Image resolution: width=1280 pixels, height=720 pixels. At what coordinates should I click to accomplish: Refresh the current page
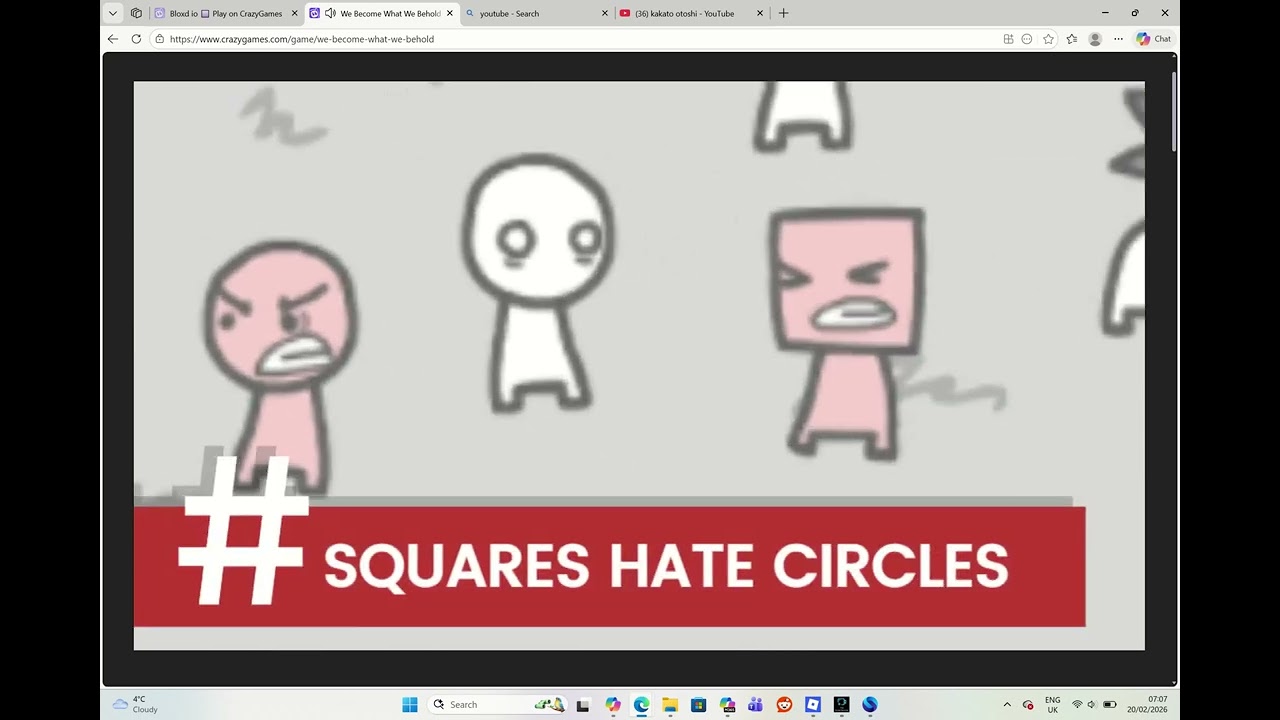tap(137, 39)
